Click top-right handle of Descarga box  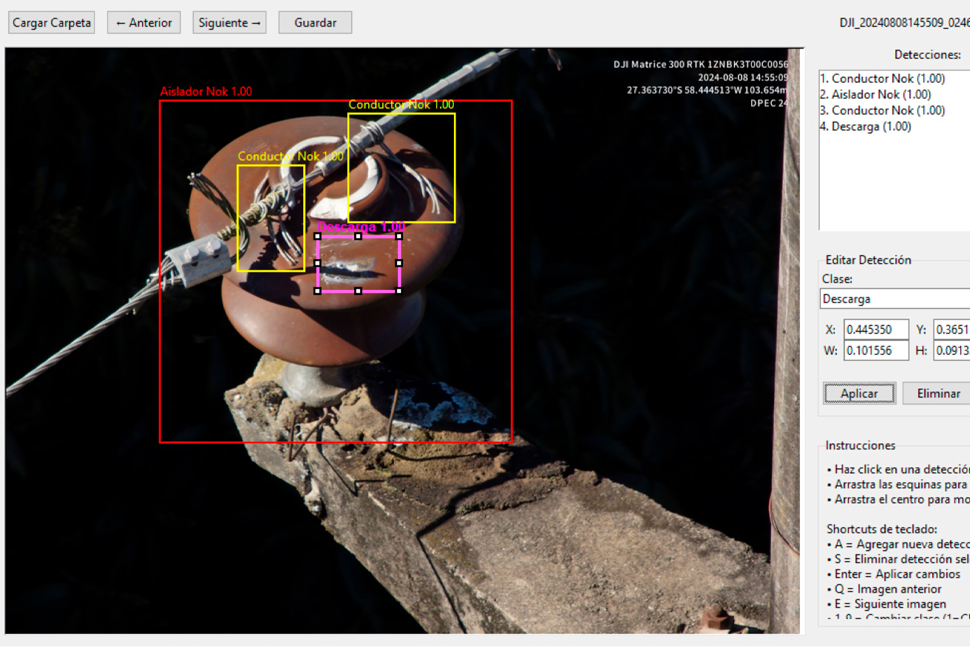pos(399,236)
